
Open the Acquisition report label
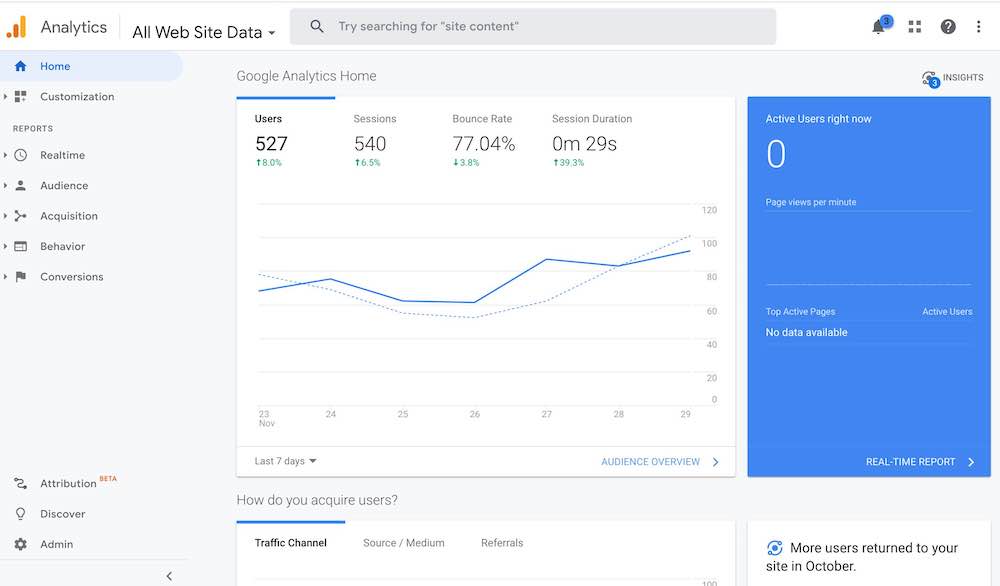[69, 216]
